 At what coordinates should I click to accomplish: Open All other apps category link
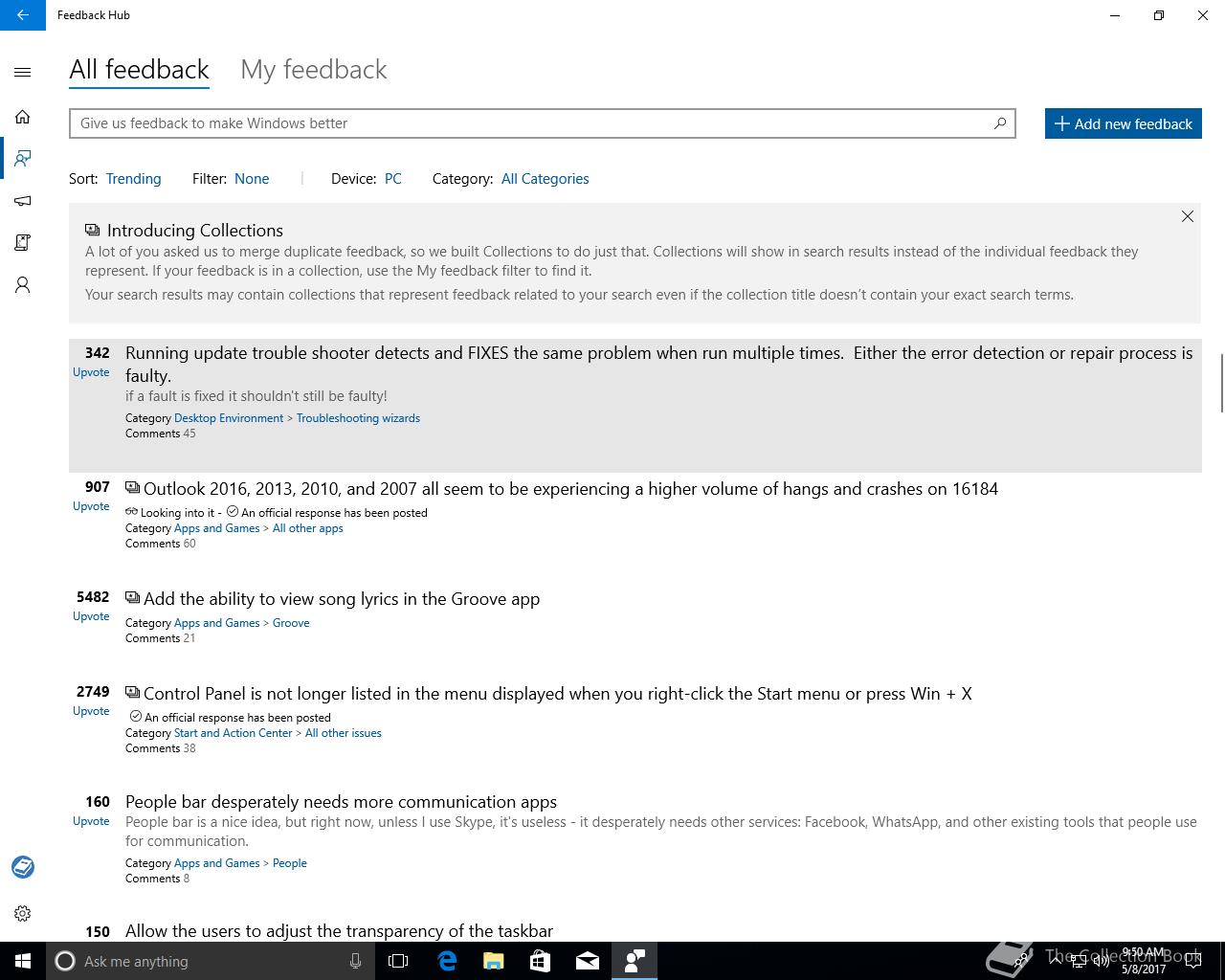307,528
